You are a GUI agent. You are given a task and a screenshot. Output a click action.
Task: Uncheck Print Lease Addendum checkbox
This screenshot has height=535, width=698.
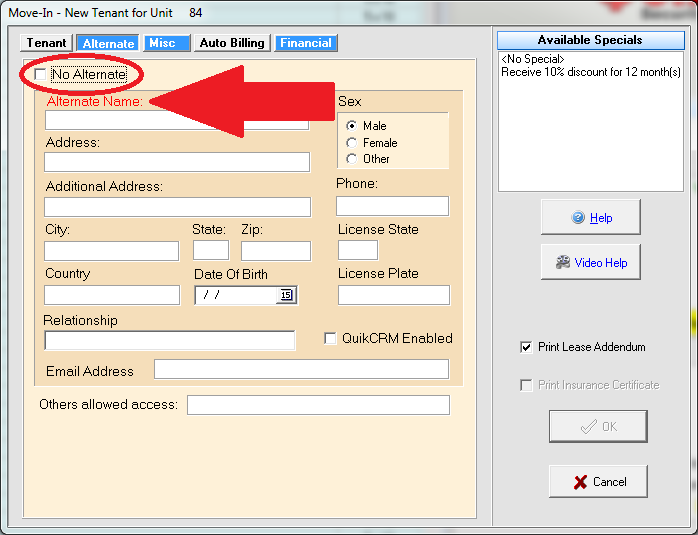click(x=526, y=347)
